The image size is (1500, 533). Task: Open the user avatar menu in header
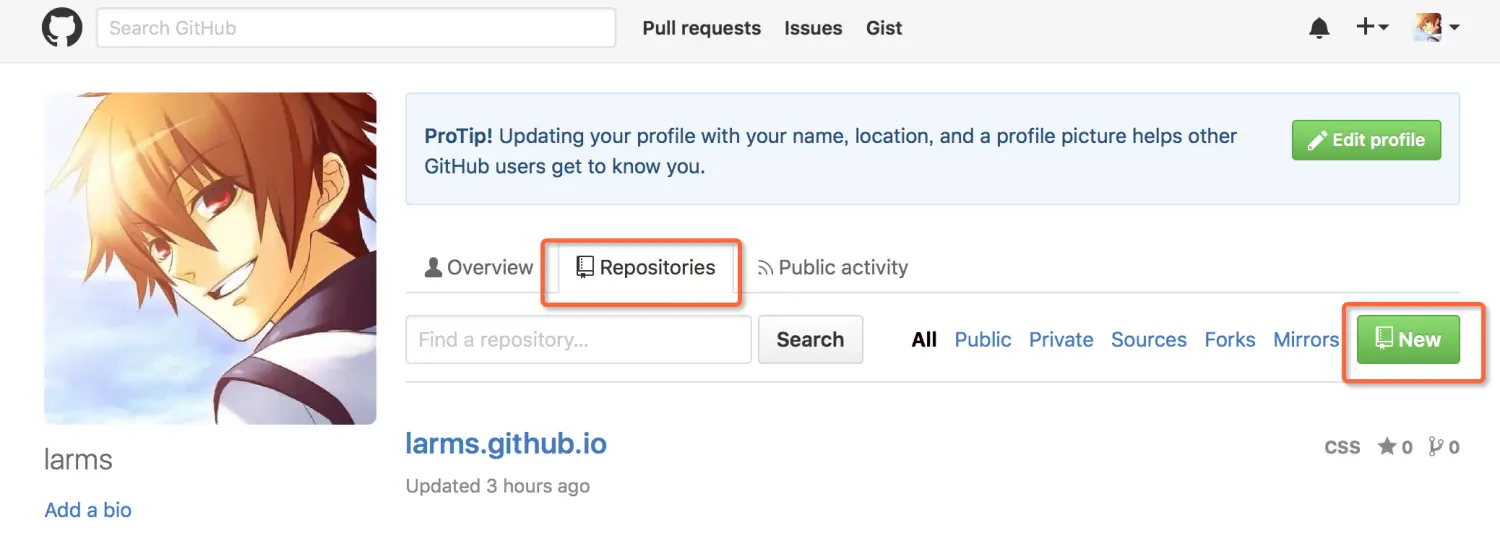pyautogui.click(x=1437, y=28)
